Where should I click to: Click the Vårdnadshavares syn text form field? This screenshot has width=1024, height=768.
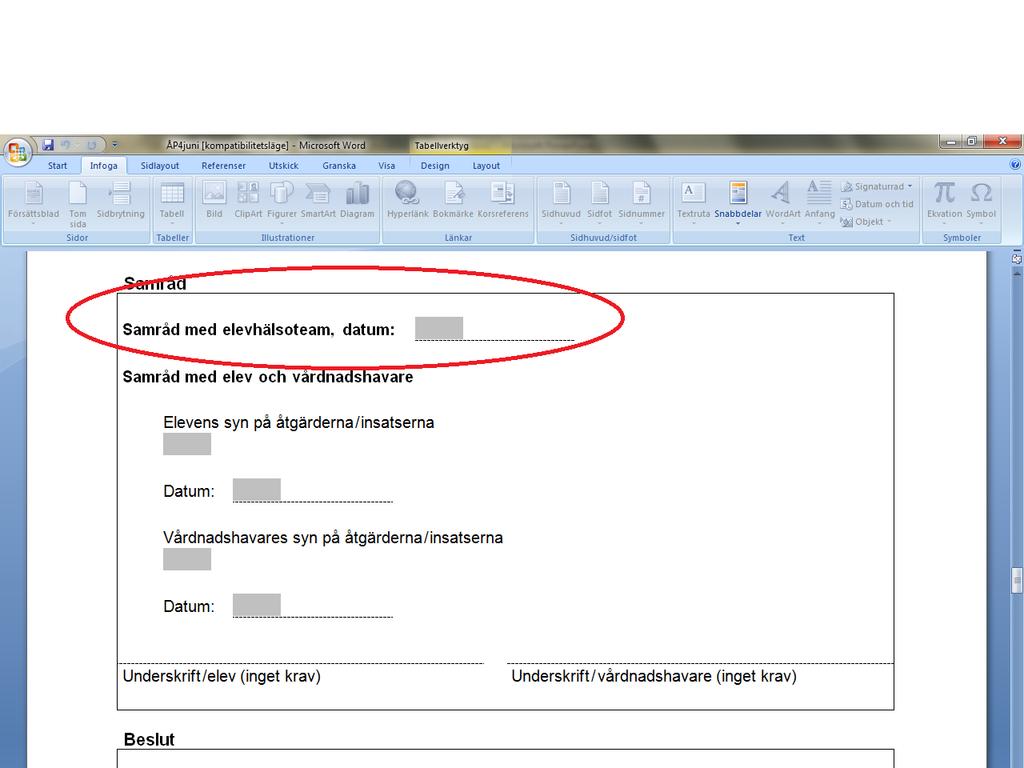pos(187,559)
